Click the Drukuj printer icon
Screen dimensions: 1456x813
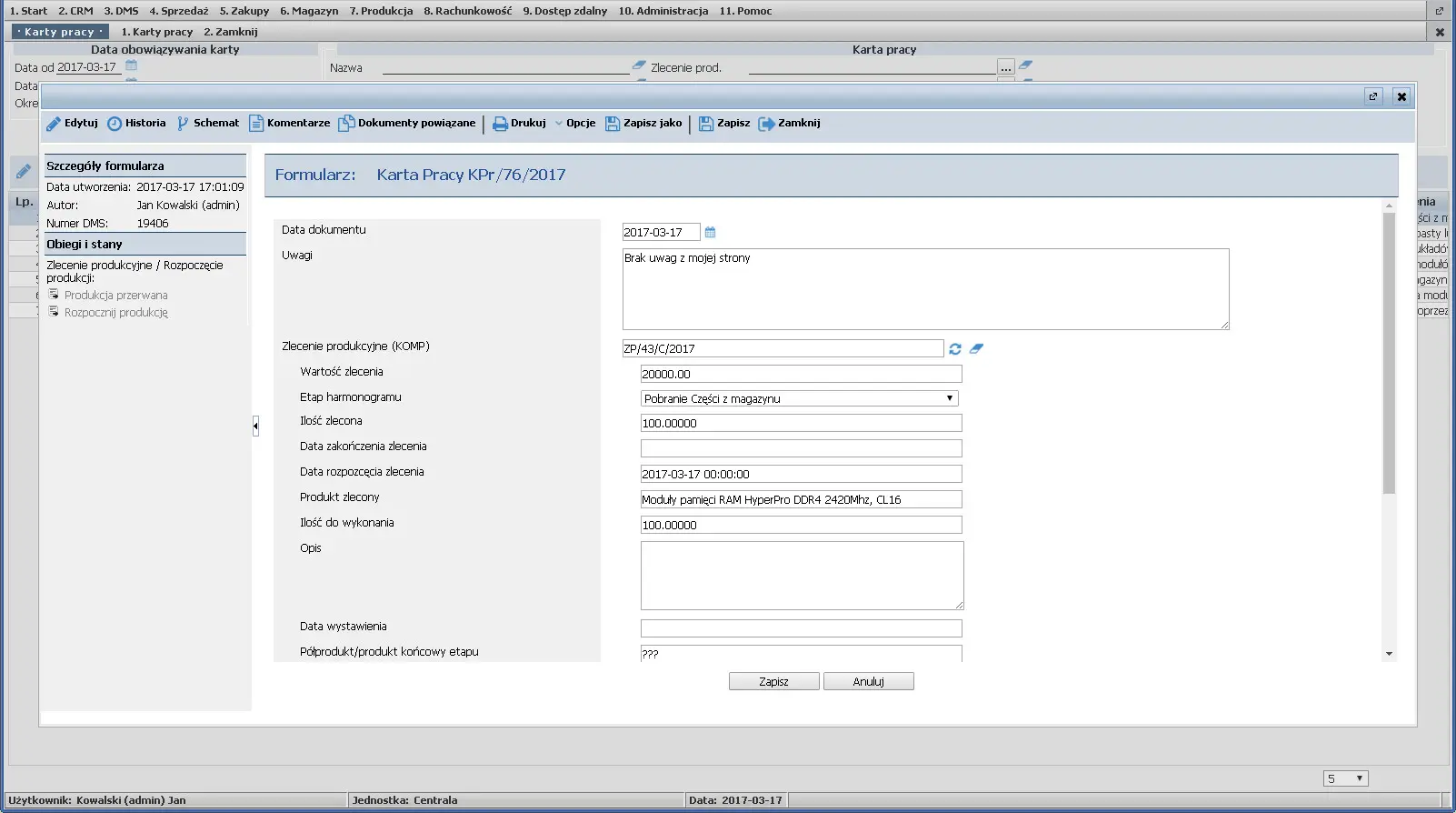click(x=500, y=124)
